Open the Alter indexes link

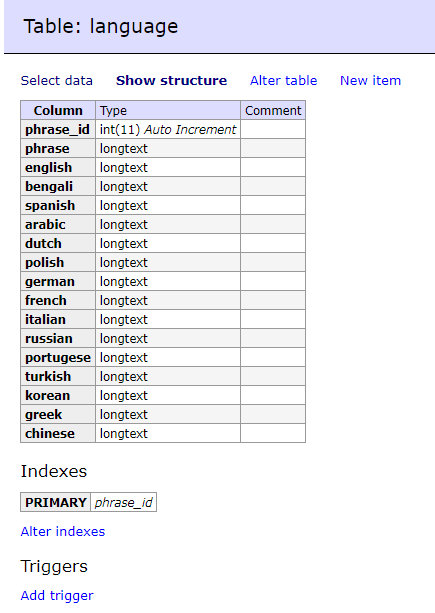click(63, 532)
